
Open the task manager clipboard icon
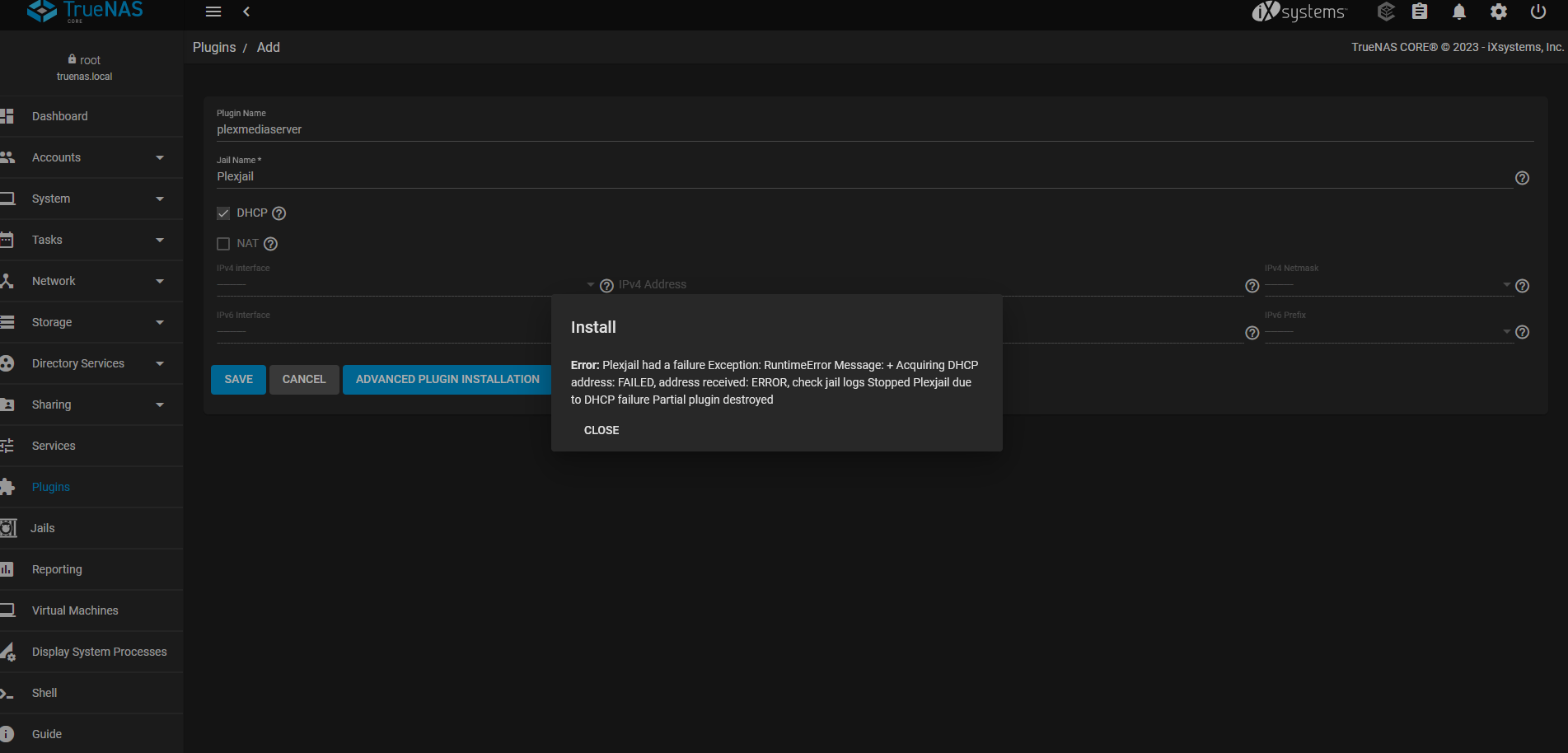tap(1419, 12)
